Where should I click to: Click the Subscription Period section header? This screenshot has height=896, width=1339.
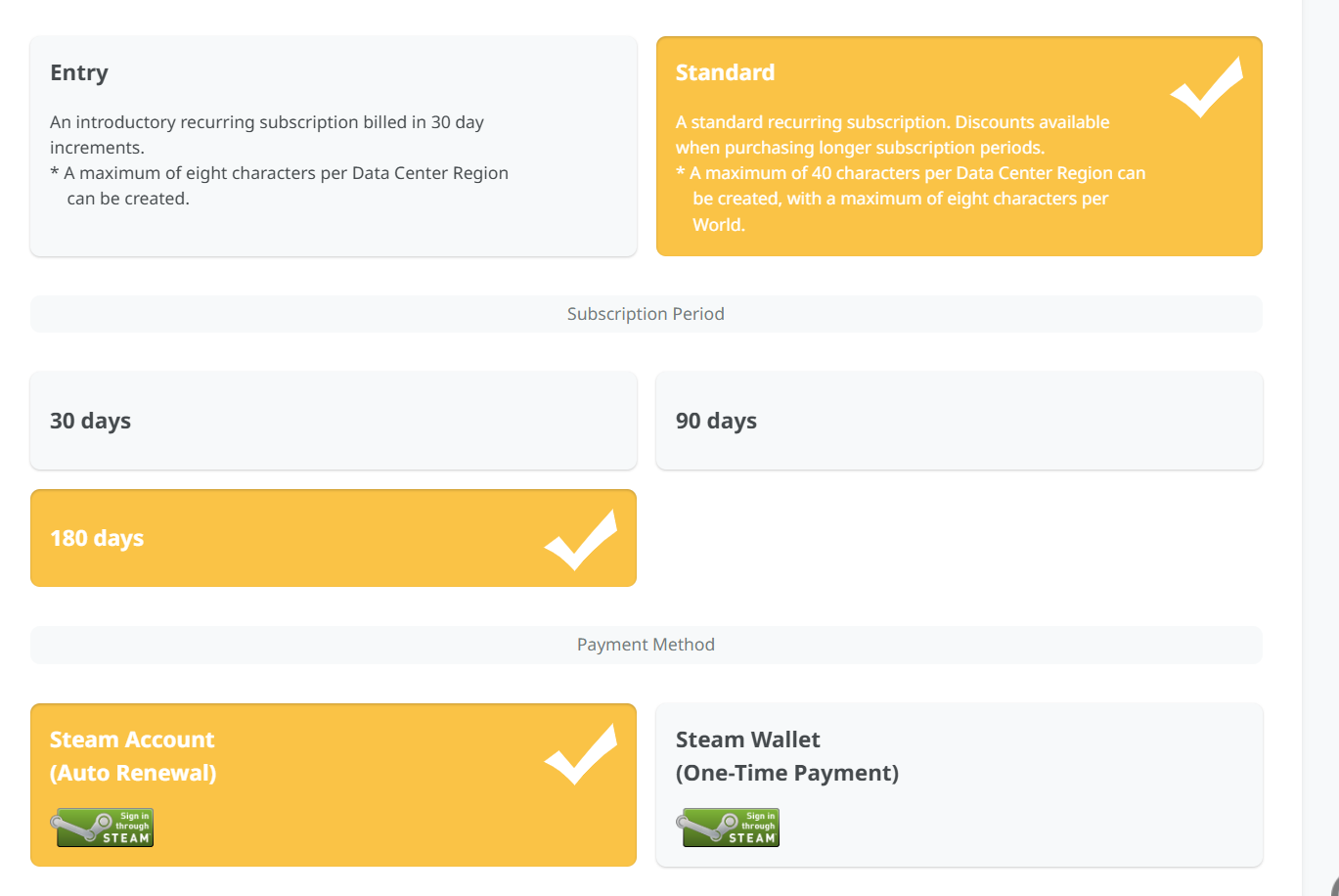(646, 314)
